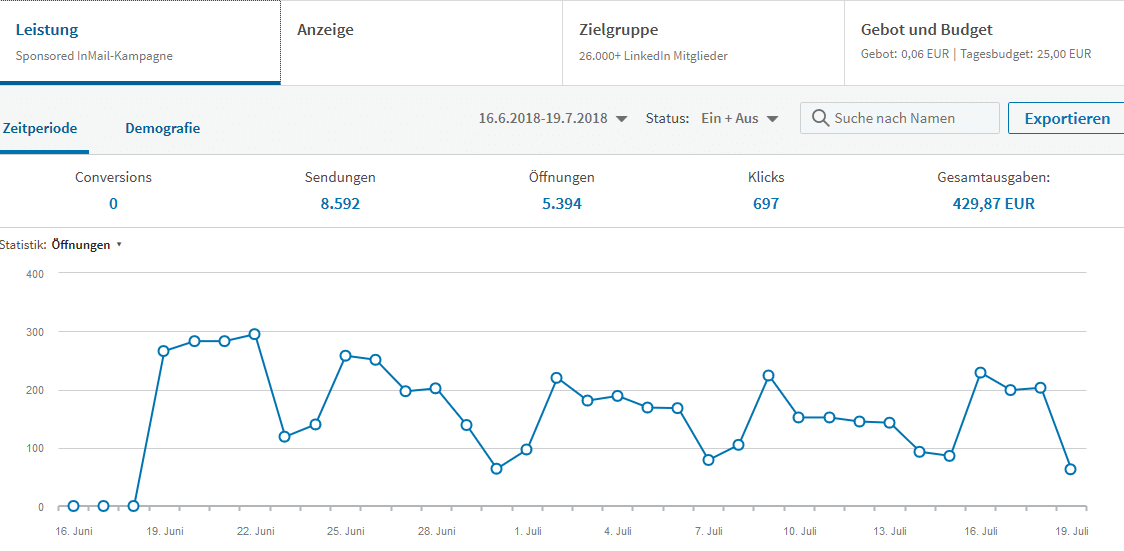Click the Sendungen value 8.592
The height and width of the screenshot is (551, 1124).
[x=340, y=204]
